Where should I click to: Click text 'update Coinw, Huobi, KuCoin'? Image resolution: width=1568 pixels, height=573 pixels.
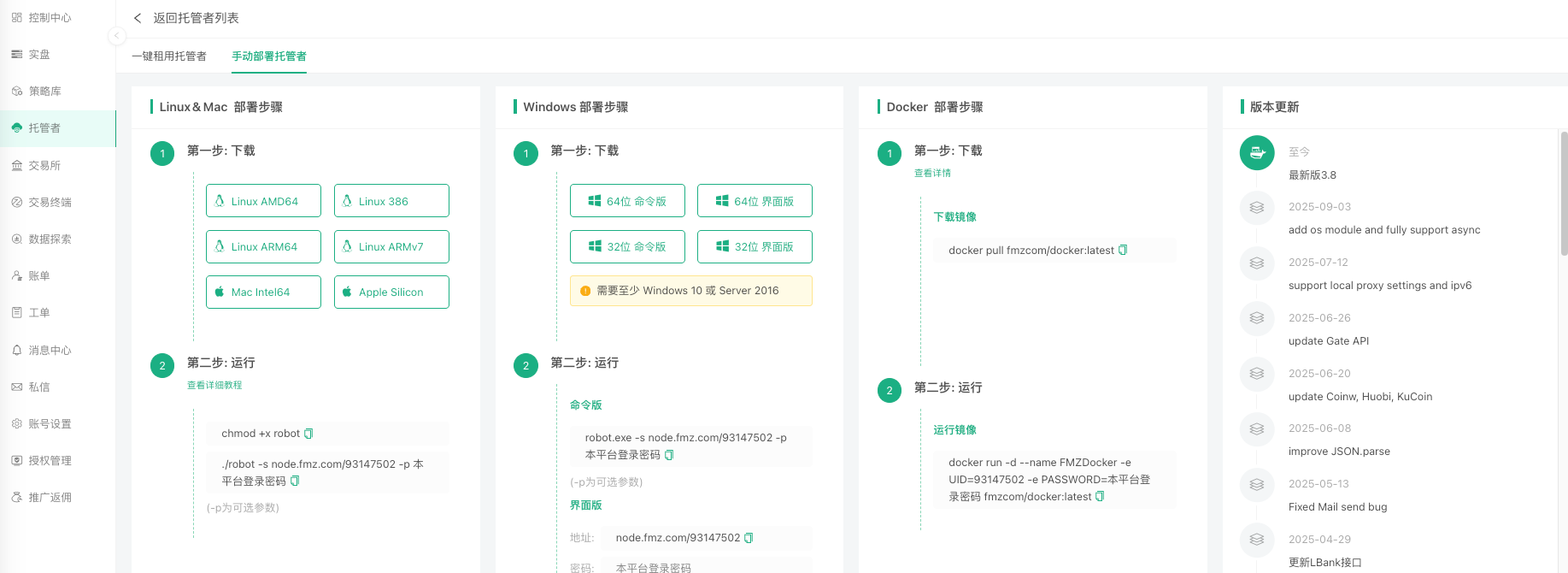[x=1360, y=397]
